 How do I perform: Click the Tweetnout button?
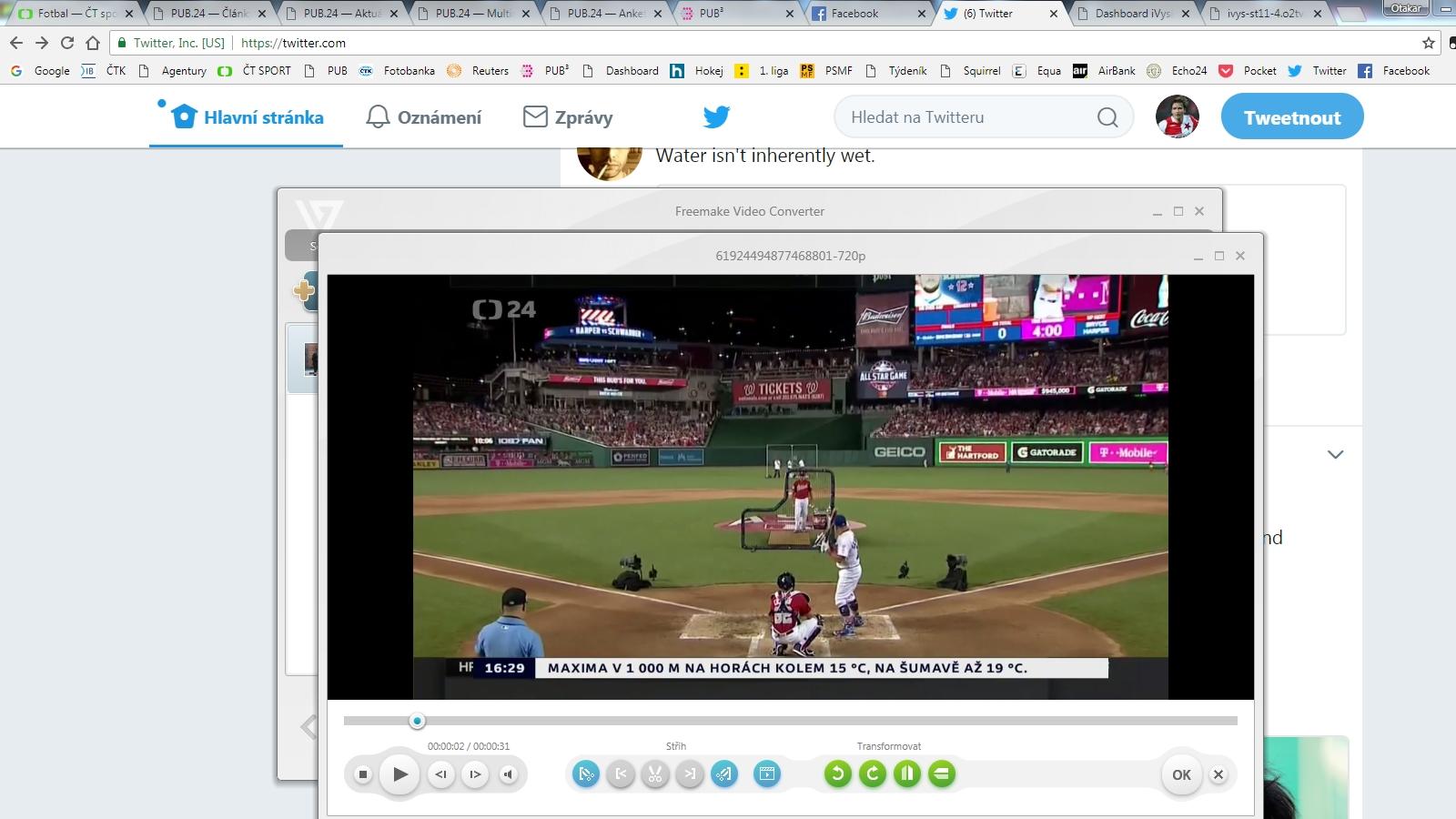1291,117
